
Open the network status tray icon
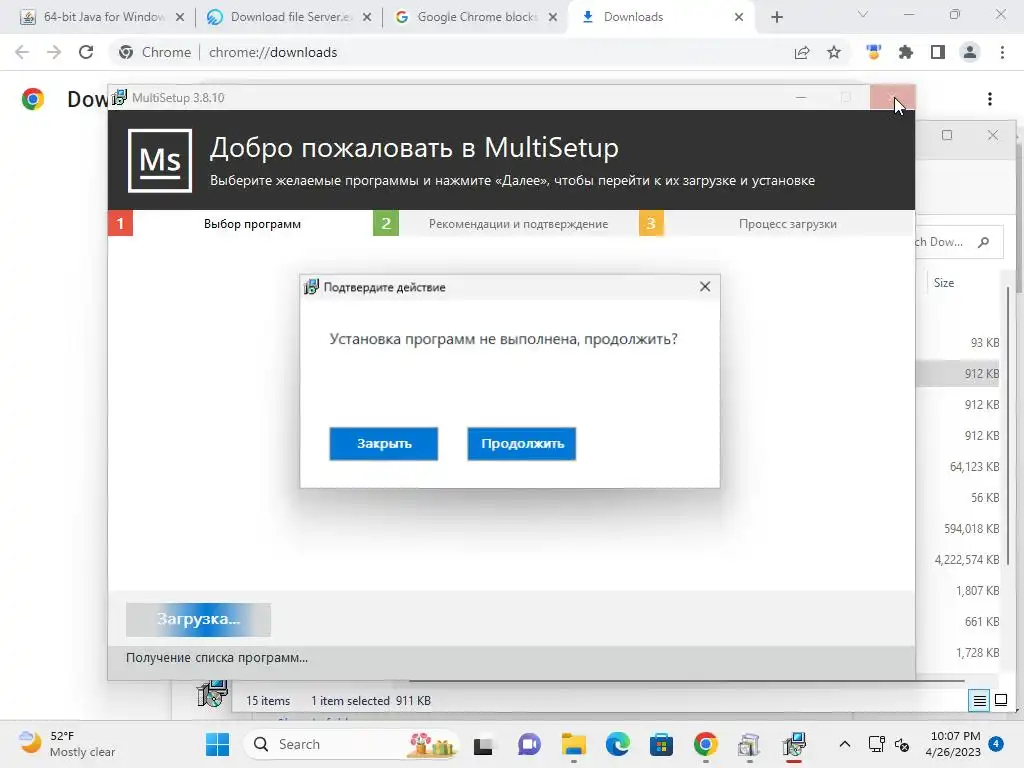tap(876, 744)
